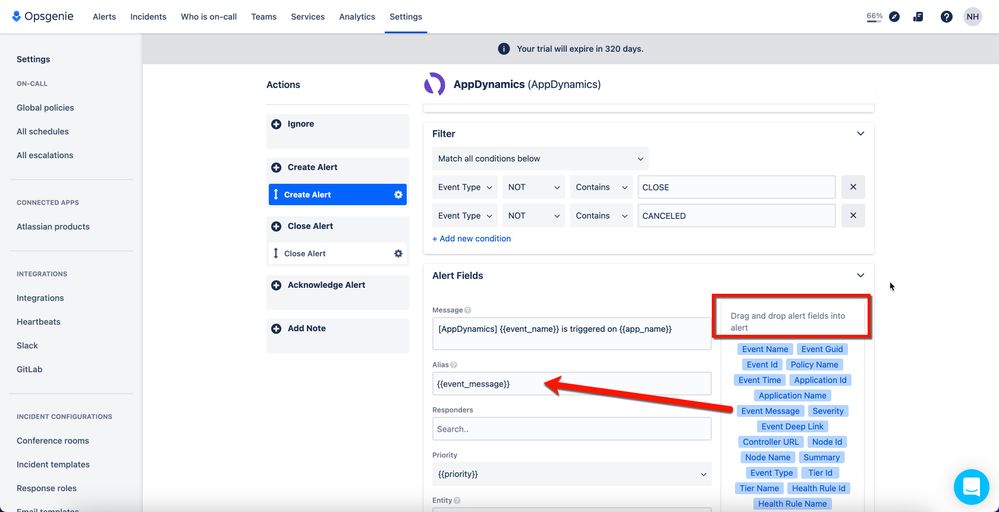The width and height of the screenshot is (999, 512).
Task: Open gear settings on selected Create Alert
Action: click(398, 195)
